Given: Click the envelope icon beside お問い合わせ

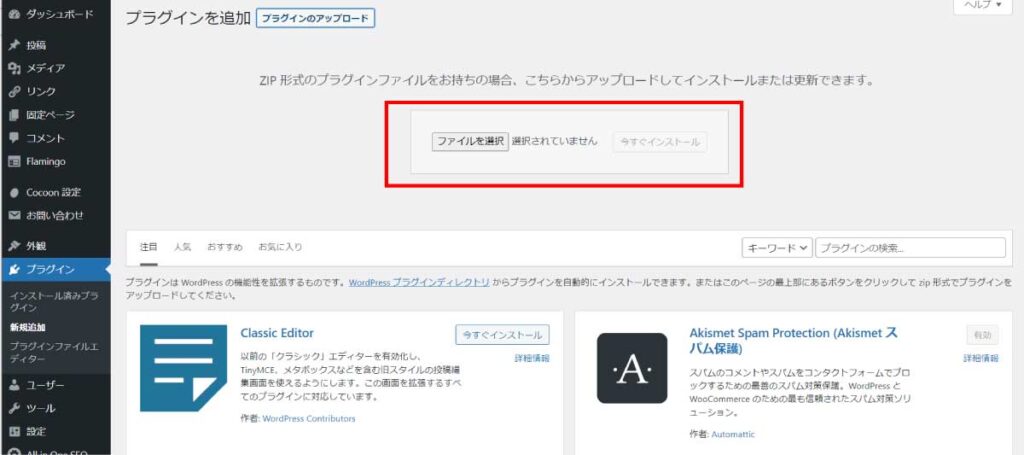Looking at the screenshot, I should tap(14, 215).
